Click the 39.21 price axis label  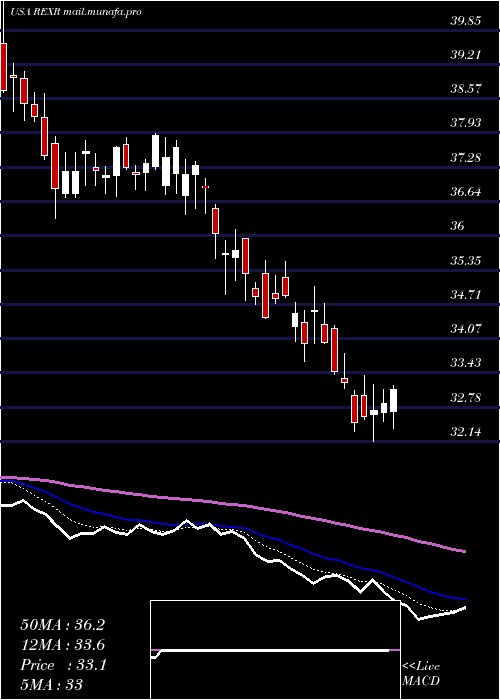pos(465,55)
